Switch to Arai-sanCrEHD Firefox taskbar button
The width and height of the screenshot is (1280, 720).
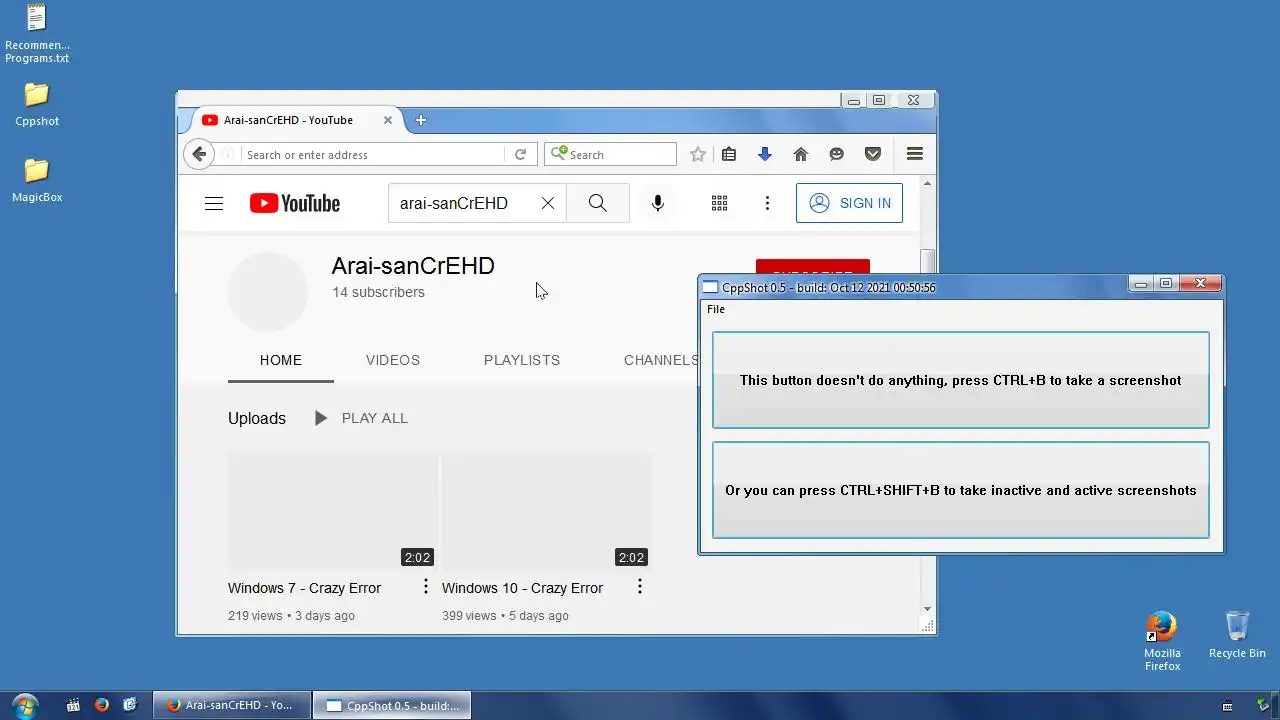(x=232, y=705)
